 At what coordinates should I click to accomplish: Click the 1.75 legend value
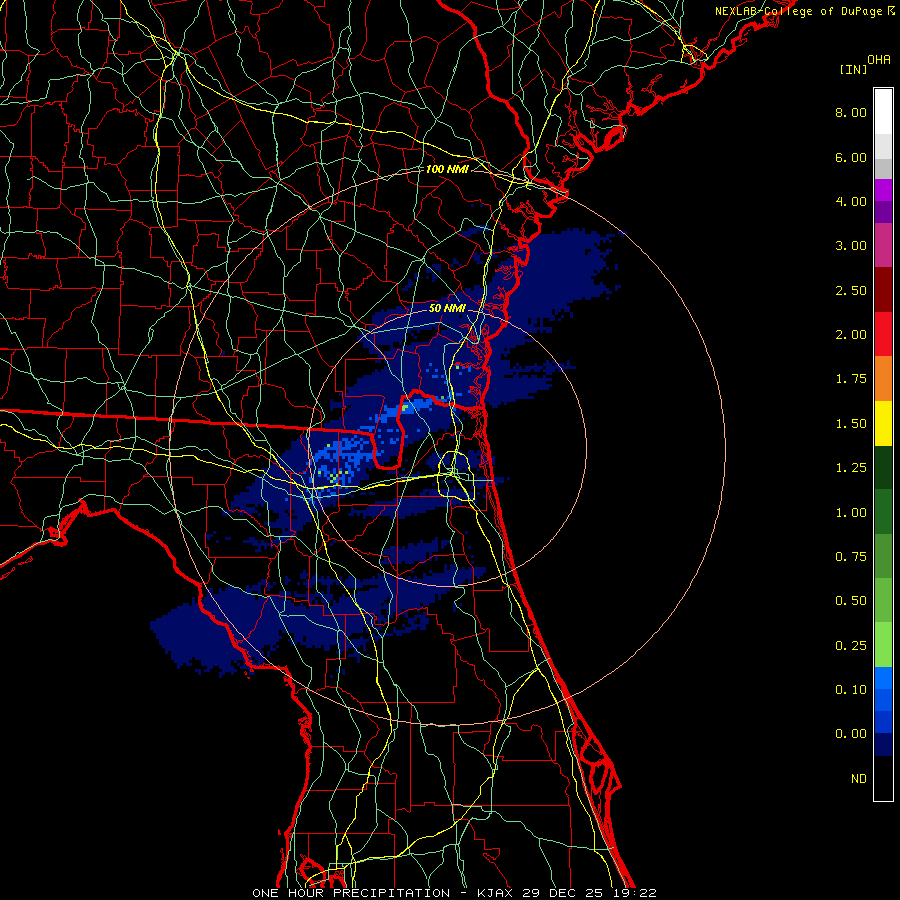851,379
